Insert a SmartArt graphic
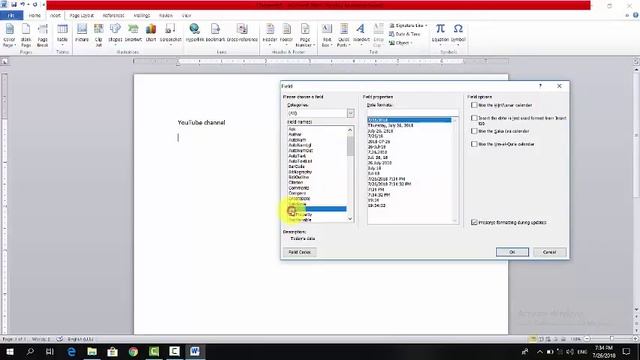 (x=133, y=33)
